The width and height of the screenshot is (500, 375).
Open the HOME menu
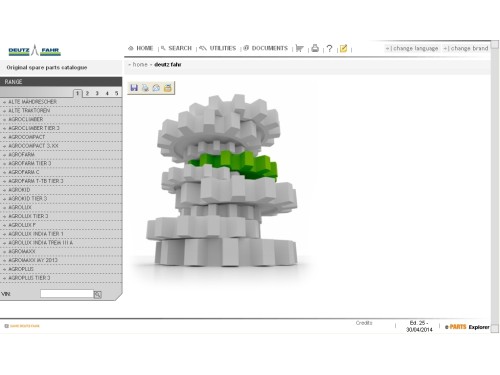coord(141,48)
